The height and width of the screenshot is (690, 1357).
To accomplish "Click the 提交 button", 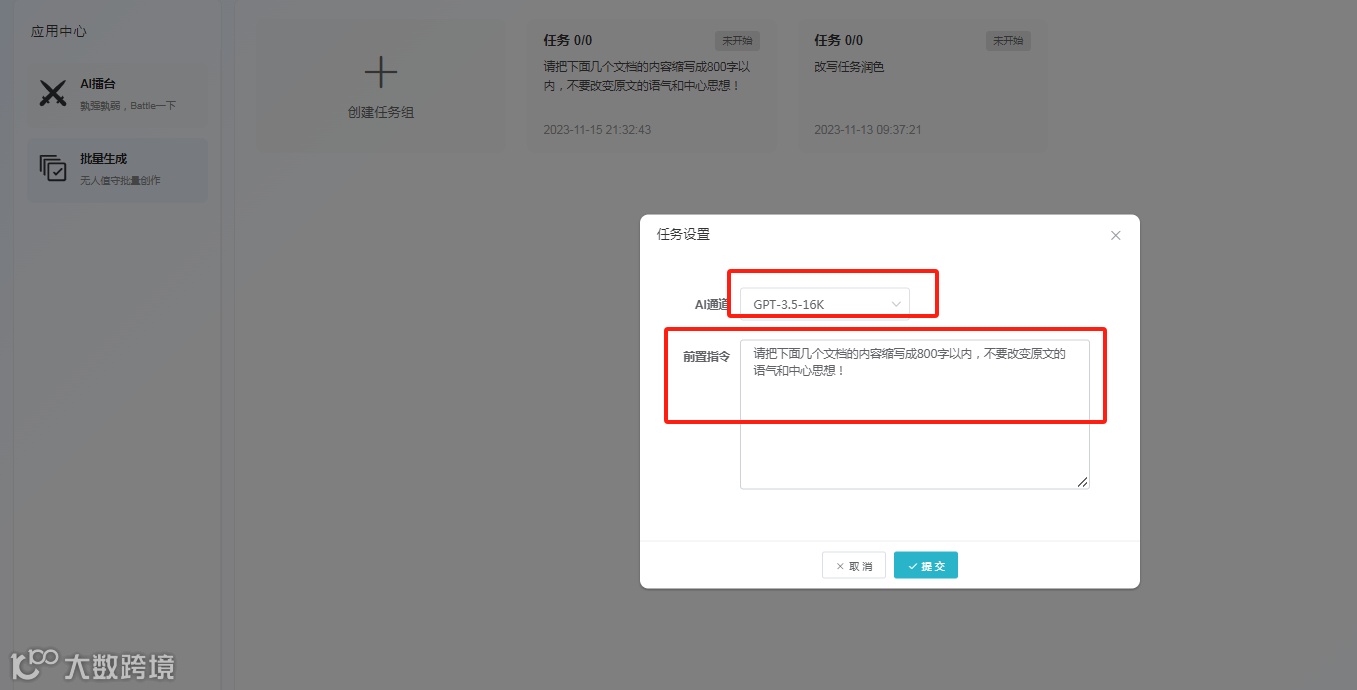I will pos(926,566).
